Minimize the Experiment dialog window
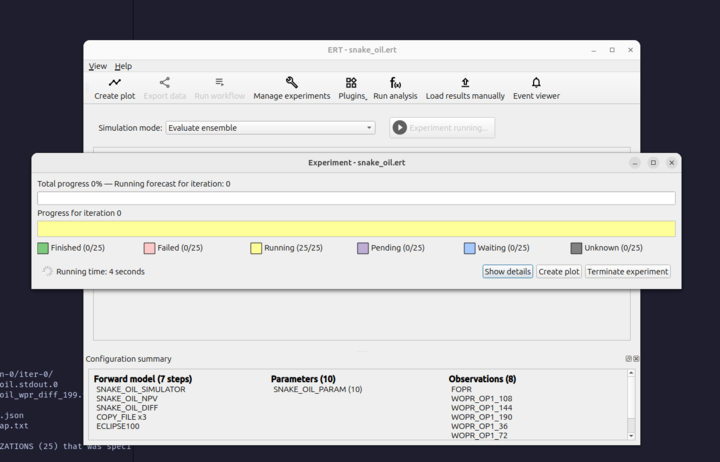This screenshot has height=462, width=720. 635,163
